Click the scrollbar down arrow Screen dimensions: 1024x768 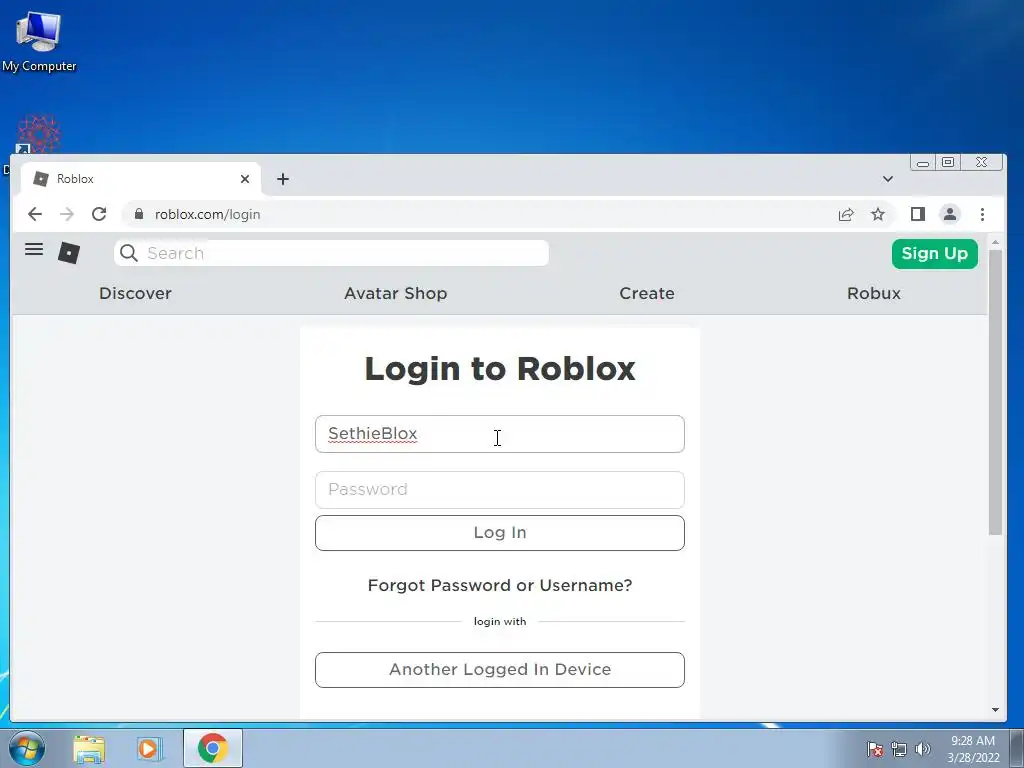(995, 710)
